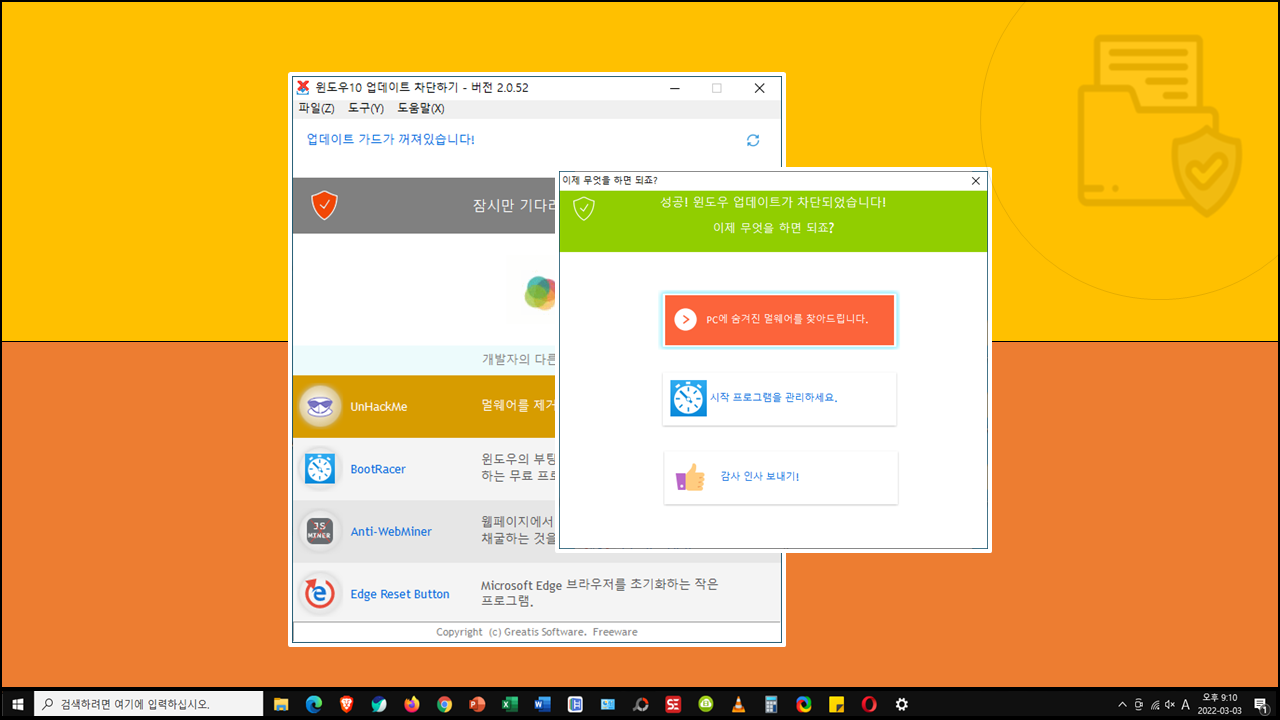Click the Copyright Greatis Software footer text

537,632
